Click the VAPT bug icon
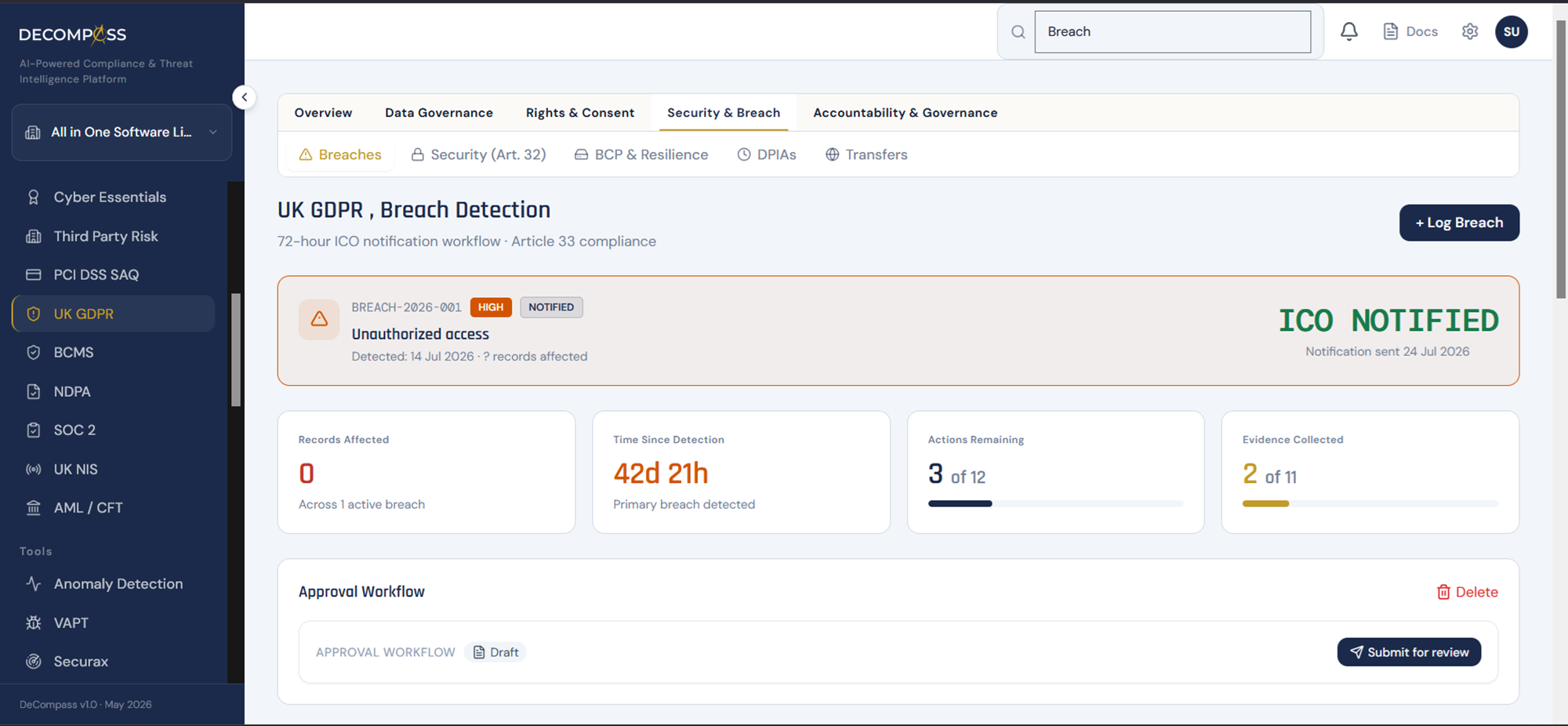This screenshot has width=1568, height=726. [33, 623]
